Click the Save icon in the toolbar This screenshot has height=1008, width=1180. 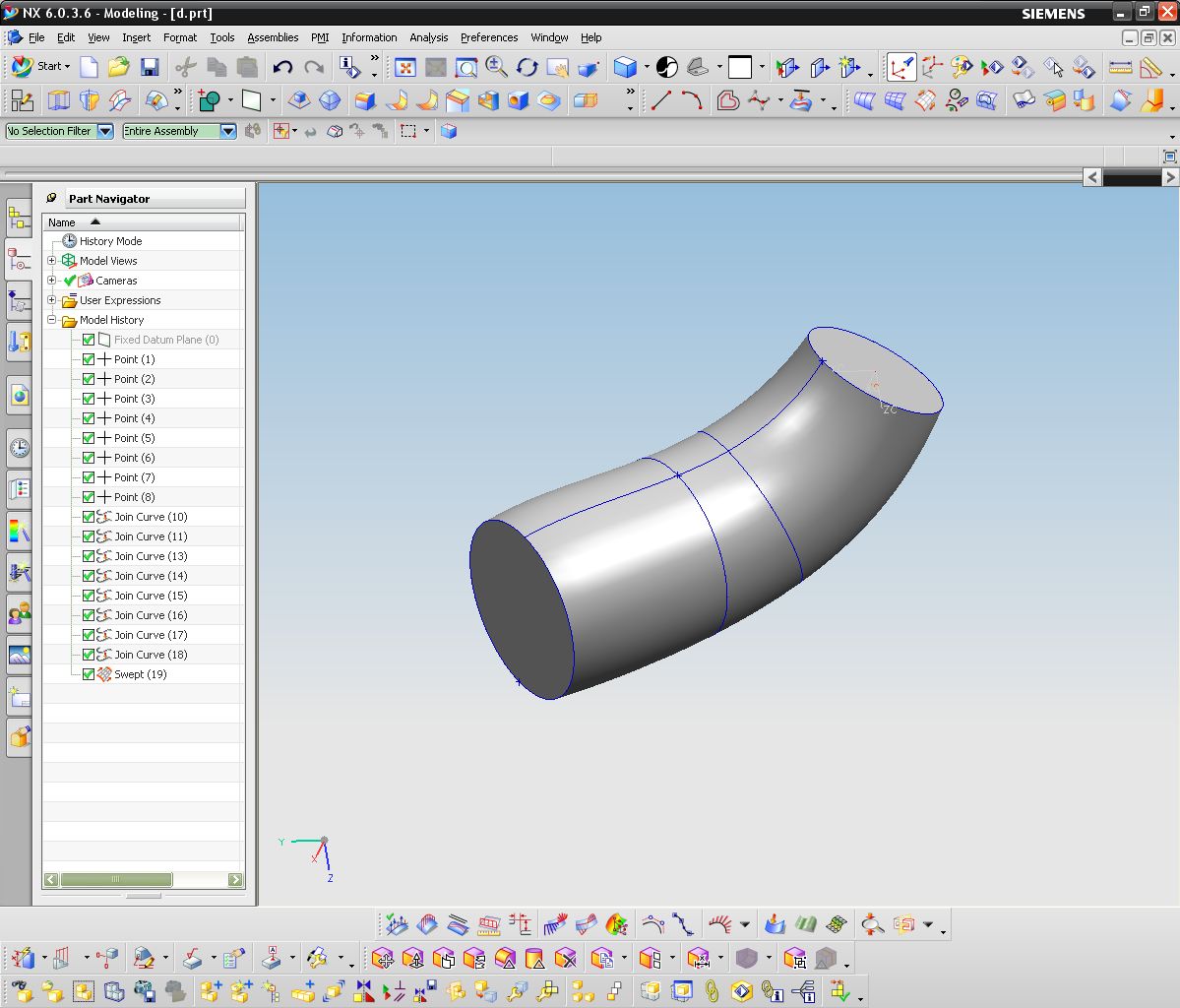150,67
